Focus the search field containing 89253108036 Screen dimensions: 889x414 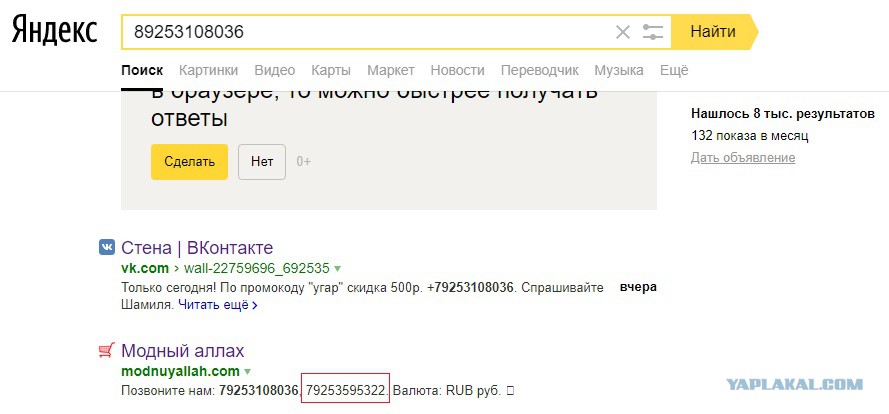tap(369, 32)
